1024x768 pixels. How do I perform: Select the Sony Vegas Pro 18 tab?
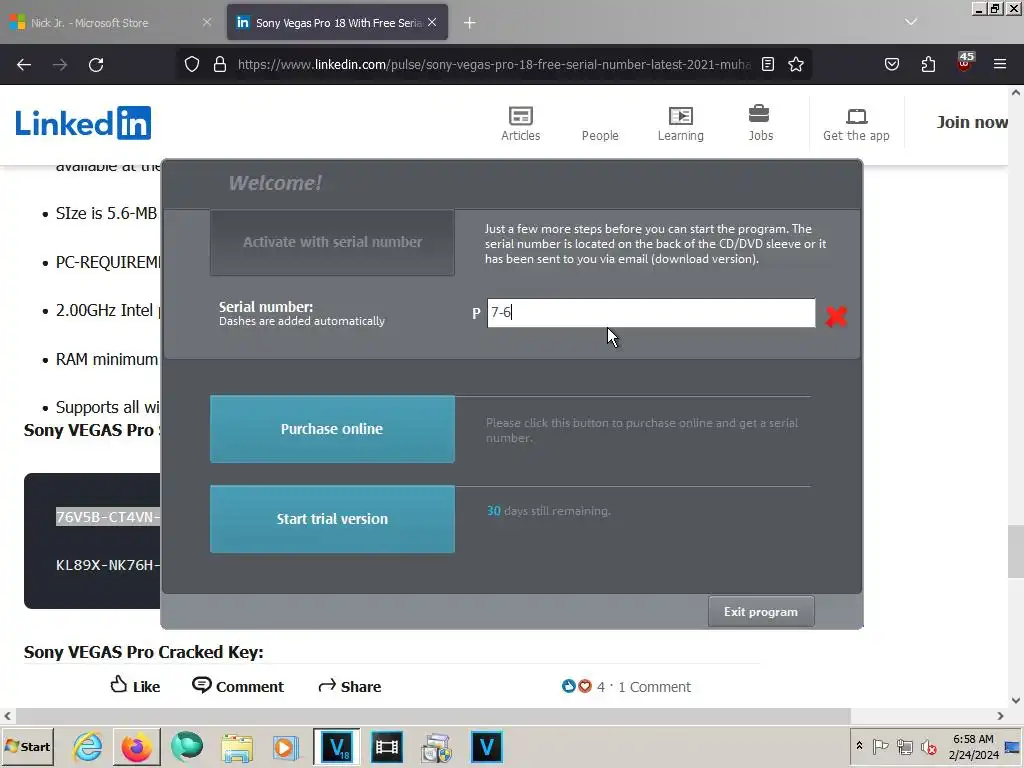(x=337, y=23)
